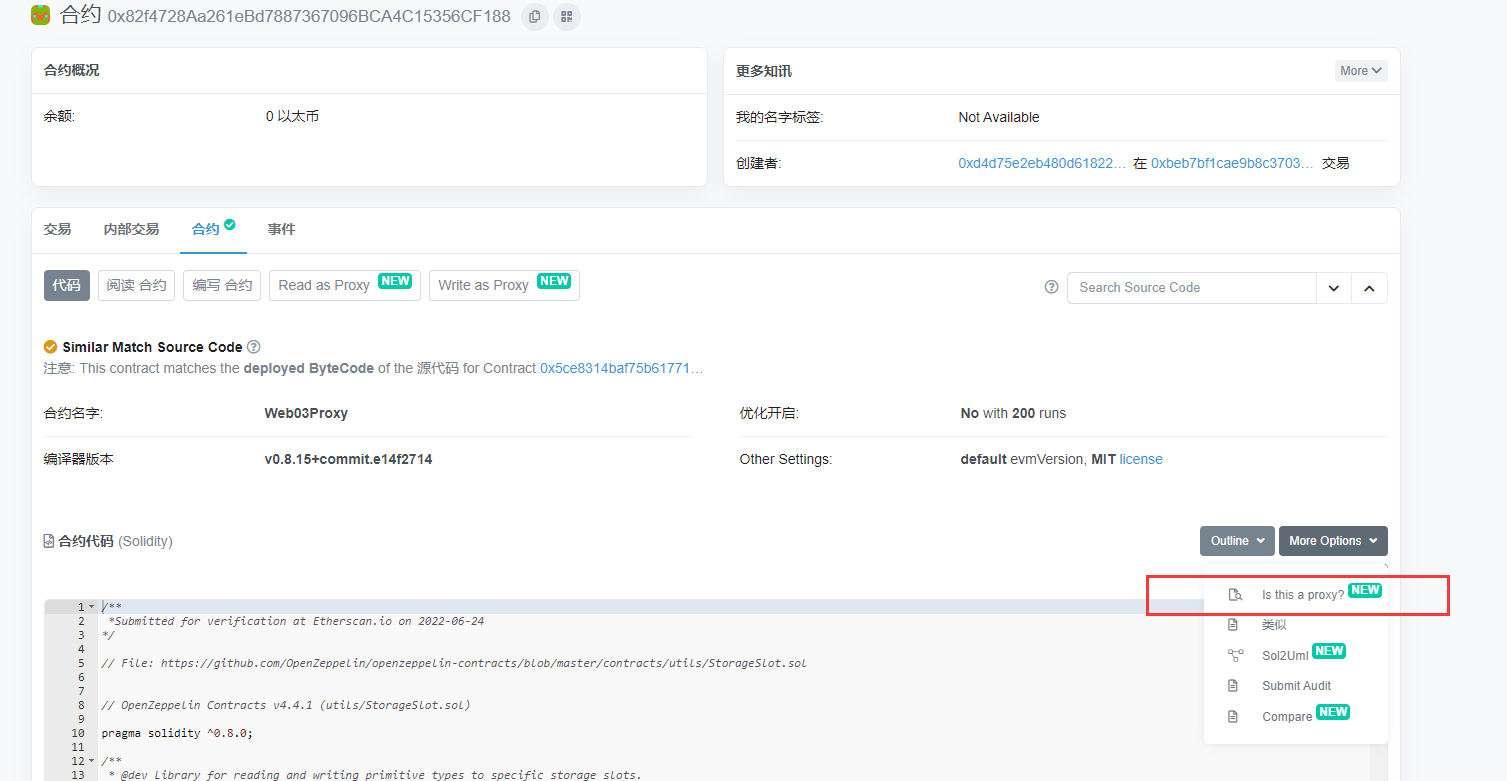Open contract link 0x5ce8314baf75b61771

(621, 368)
